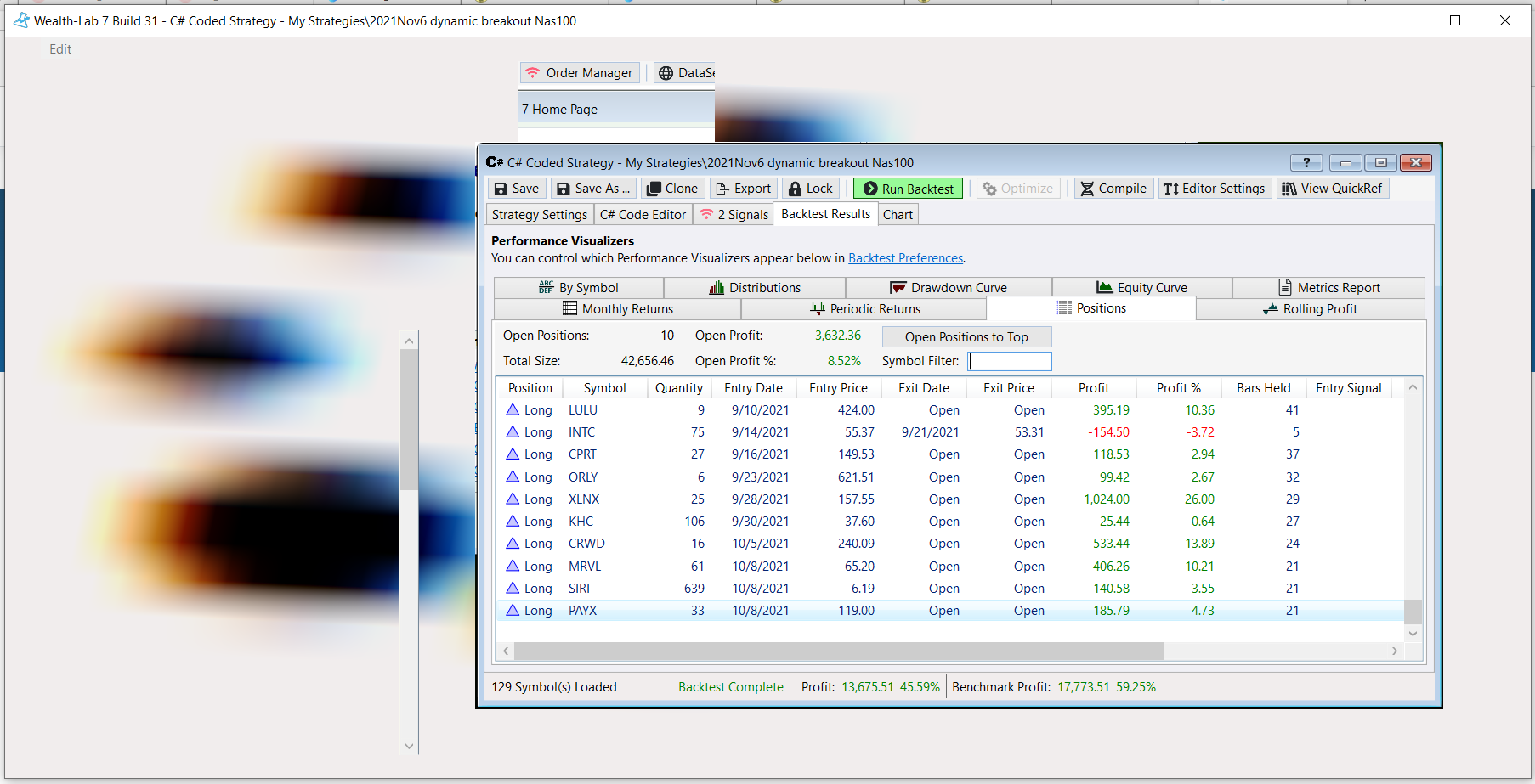The width and height of the screenshot is (1535, 784).
Task: Sort by the Quantity column header
Action: point(678,388)
